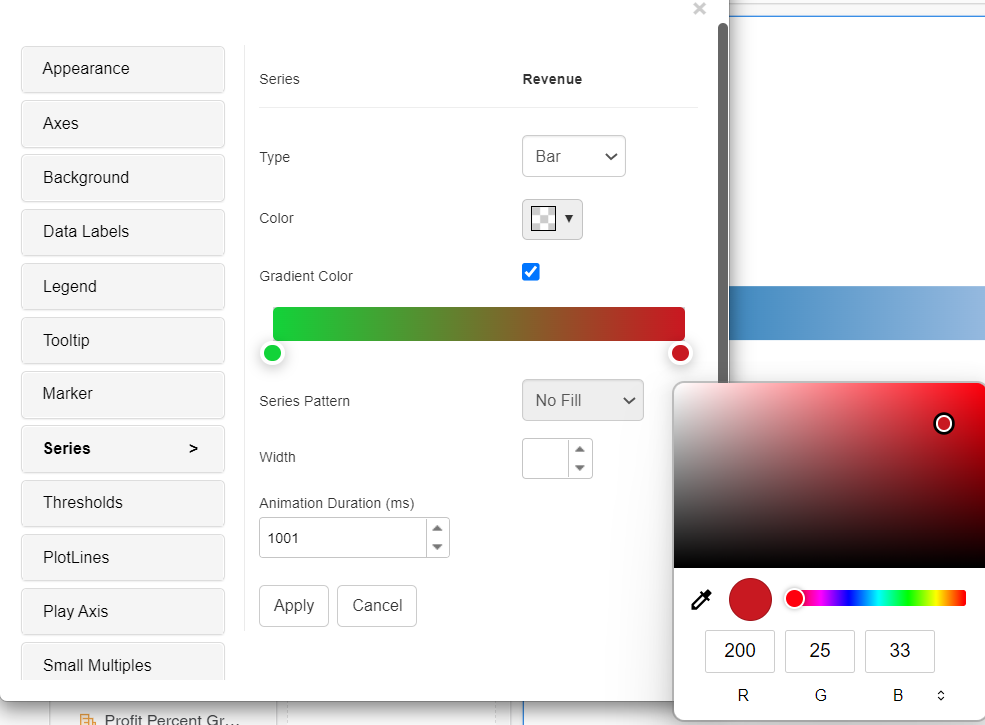Screen dimensions: 985x725
Task: Close the settings dialog with X
Action: click(x=699, y=9)
